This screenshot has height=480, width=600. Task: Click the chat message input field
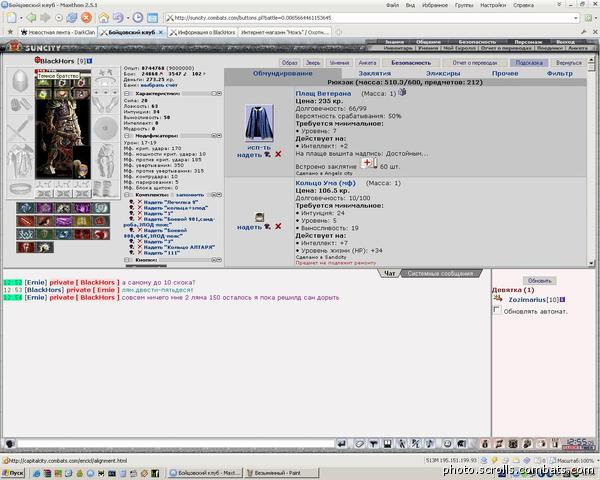pyautogui.click(x=176, y=444)
